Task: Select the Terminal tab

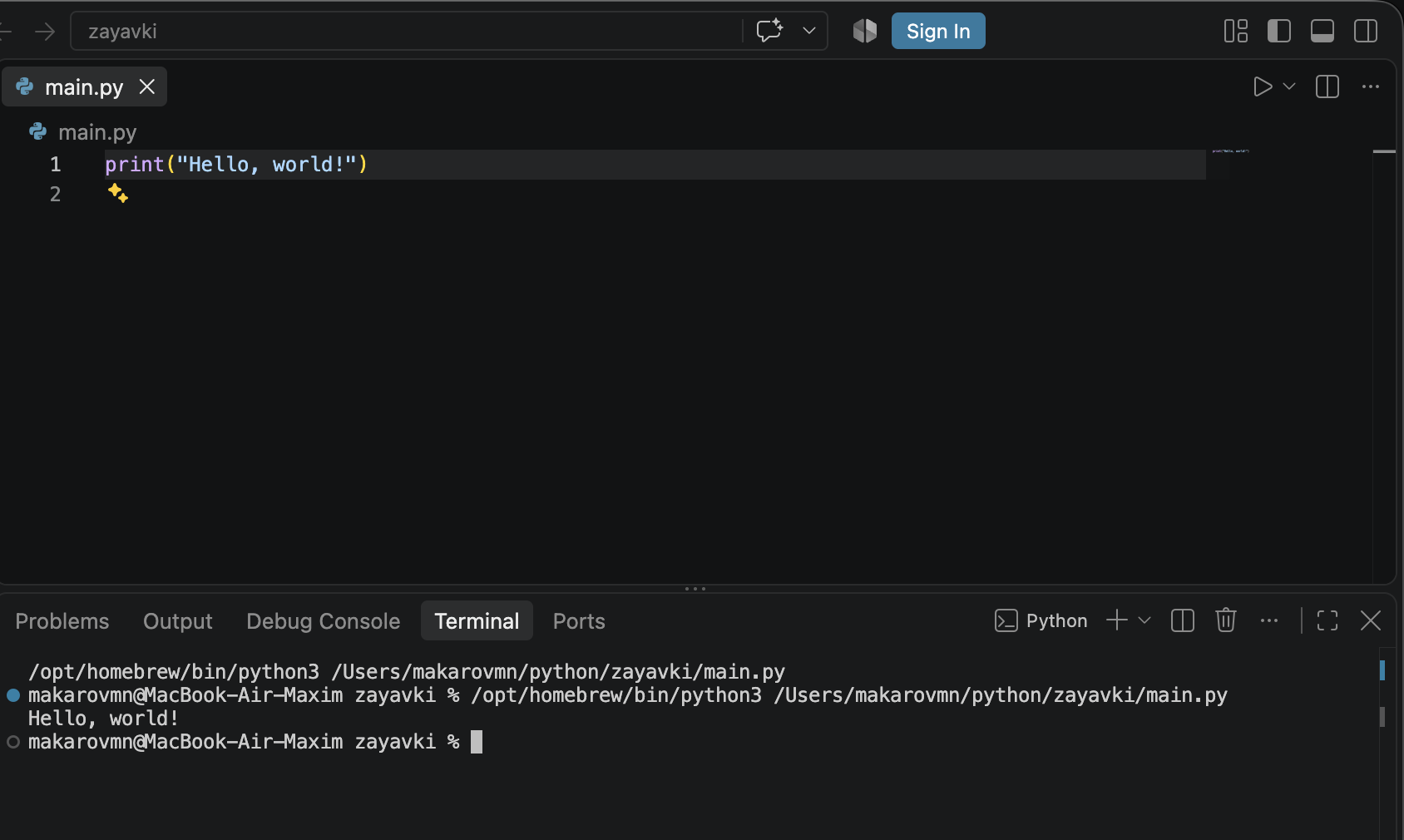Action: pyautogui.click(x=477, y=621)
